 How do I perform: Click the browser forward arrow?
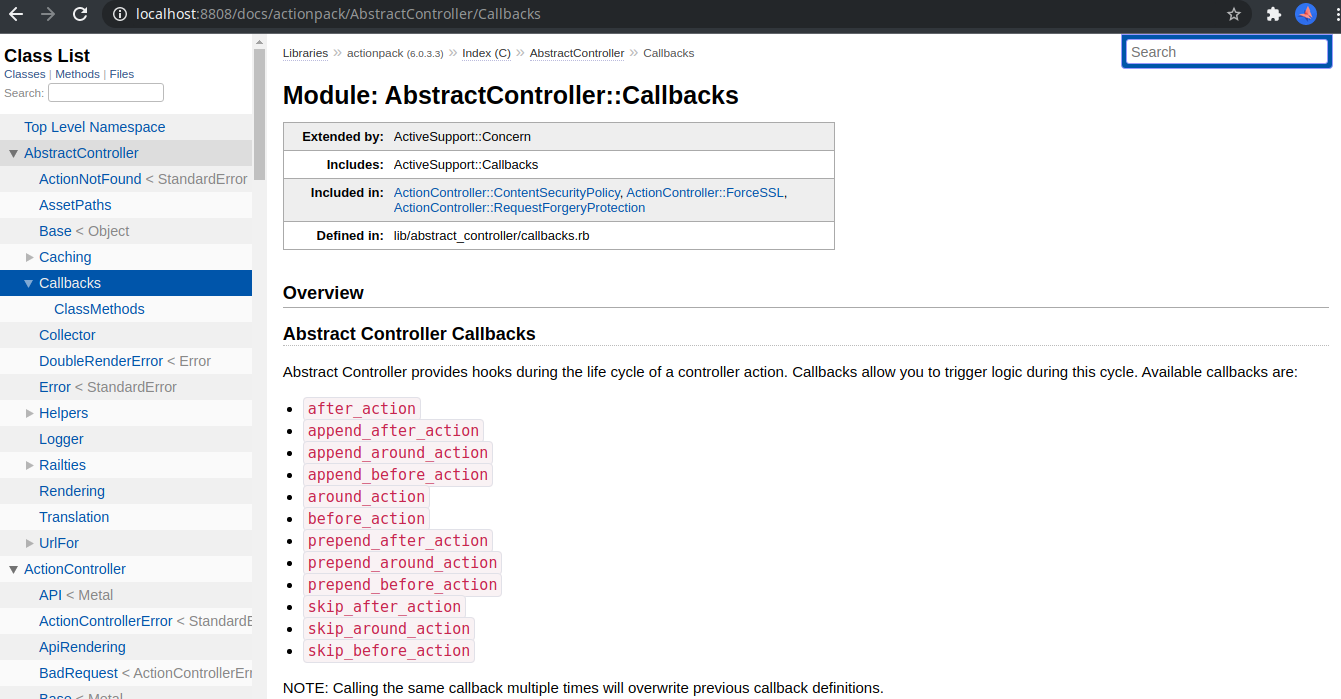pyautogui.click(x=48, y=14)
